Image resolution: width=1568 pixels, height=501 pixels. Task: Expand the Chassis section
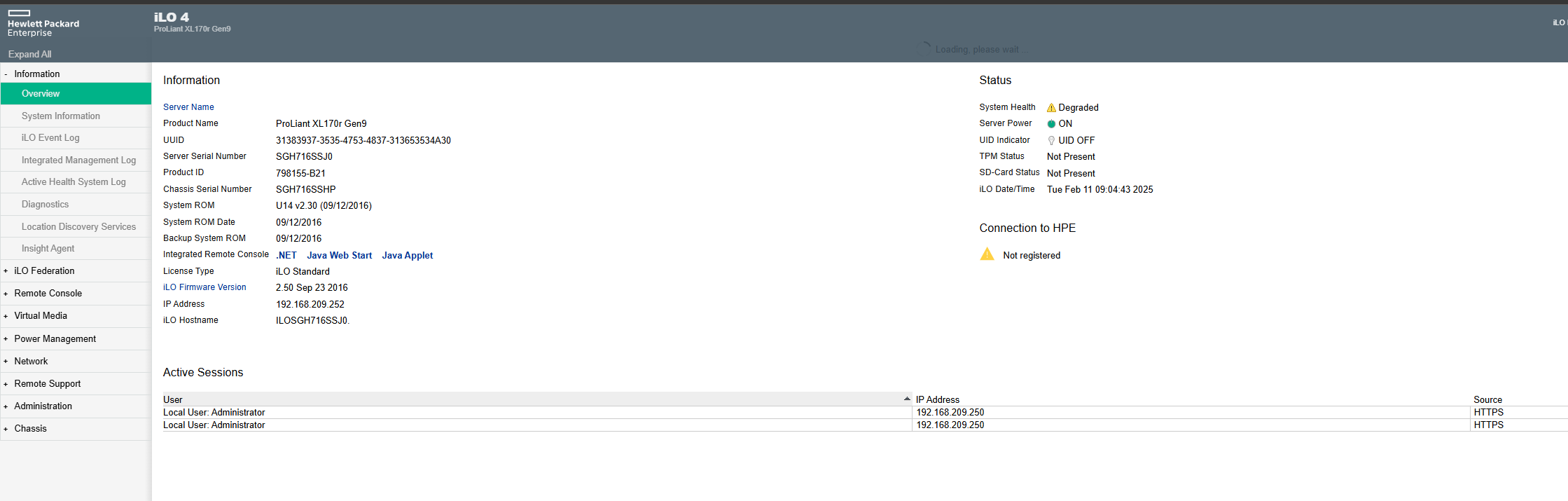click(x=6, y=429)
